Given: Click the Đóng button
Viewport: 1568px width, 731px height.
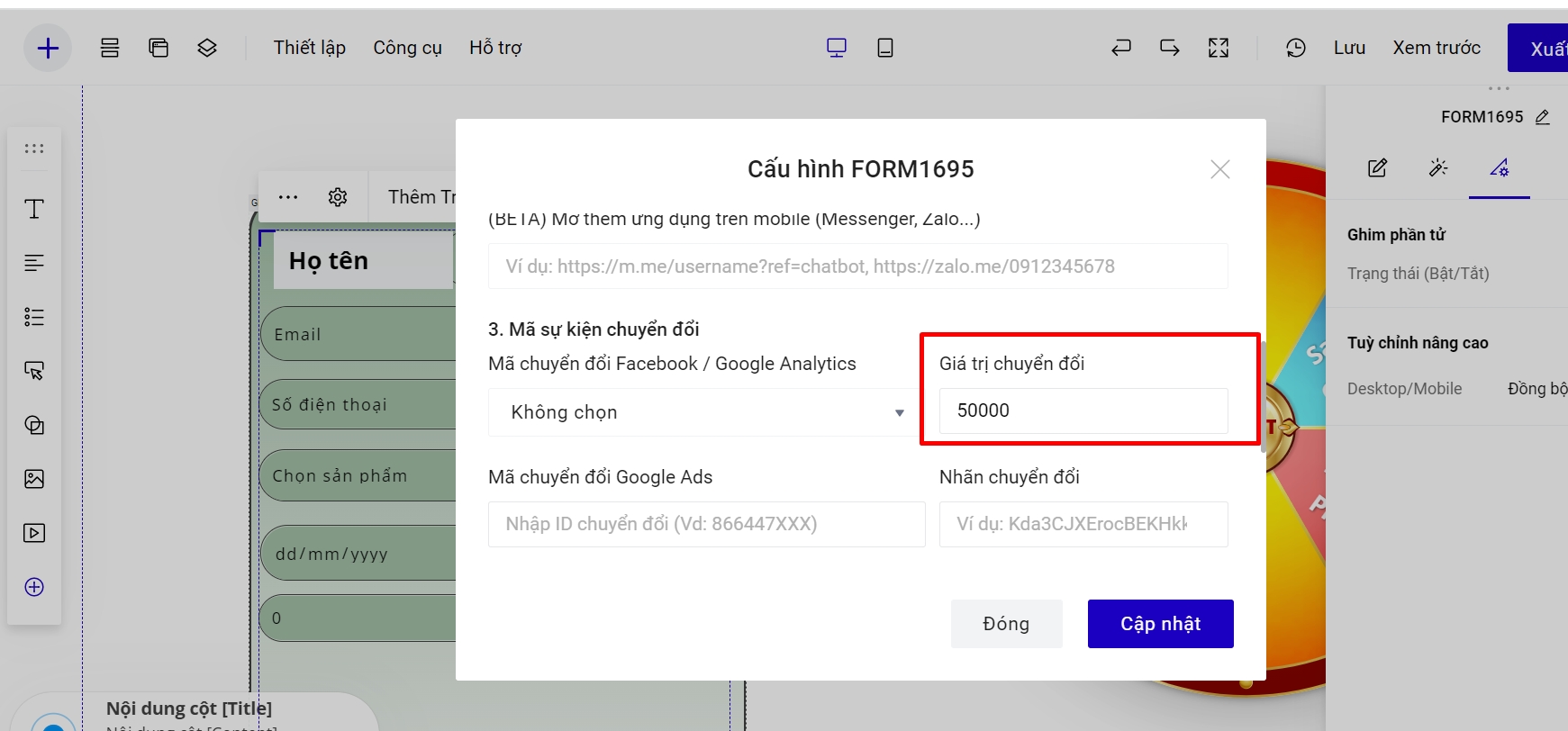Looking at the screenshot, I should pos(1006,624).
